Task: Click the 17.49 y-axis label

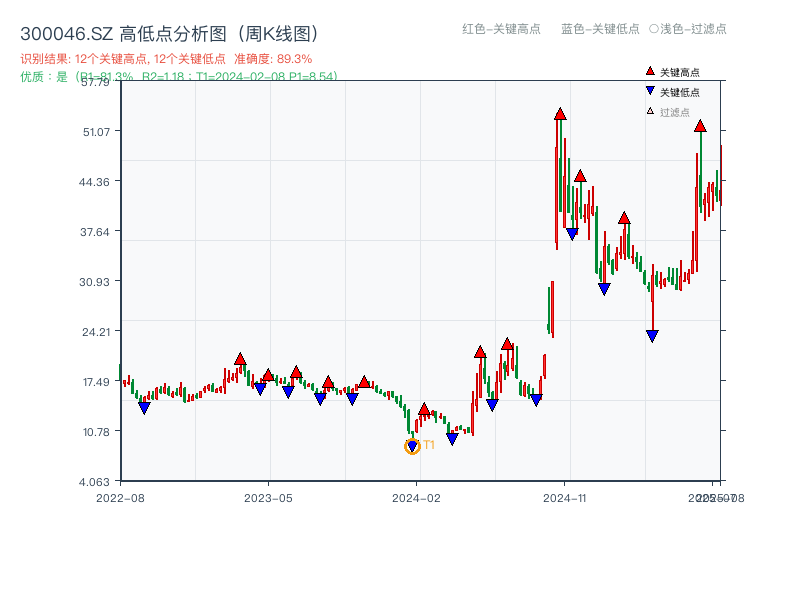Action: (96, 382)
